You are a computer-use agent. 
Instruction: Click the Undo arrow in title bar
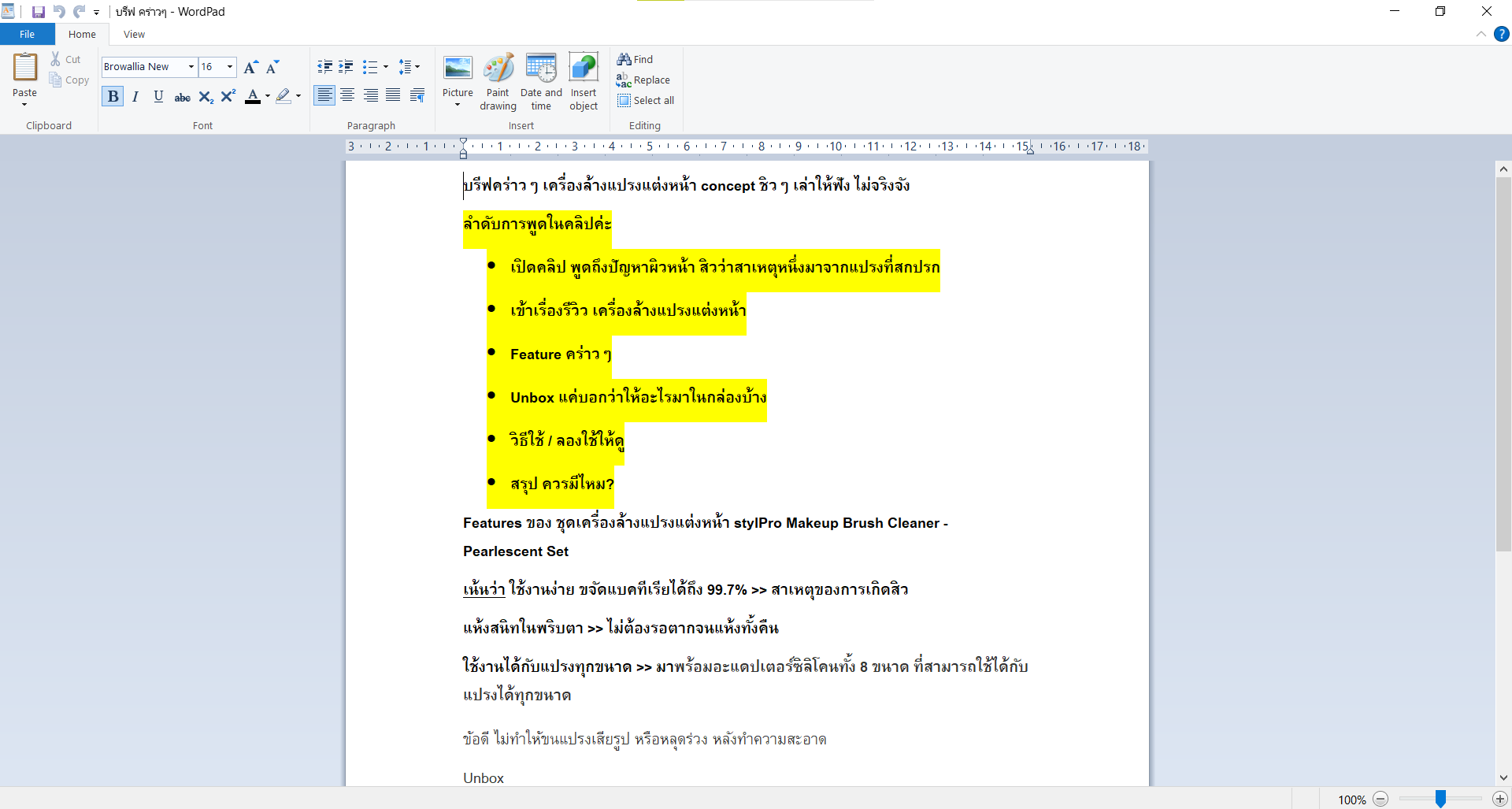tap(59, 12)
